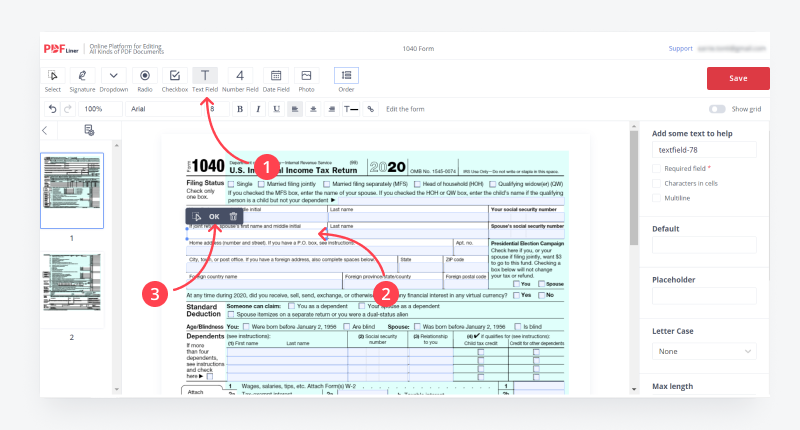The height and width of the screenshot is (430, 800).
Task: Click the duplicate field icon beside OK
Action: pyautogui.click(x=196, y=216)
